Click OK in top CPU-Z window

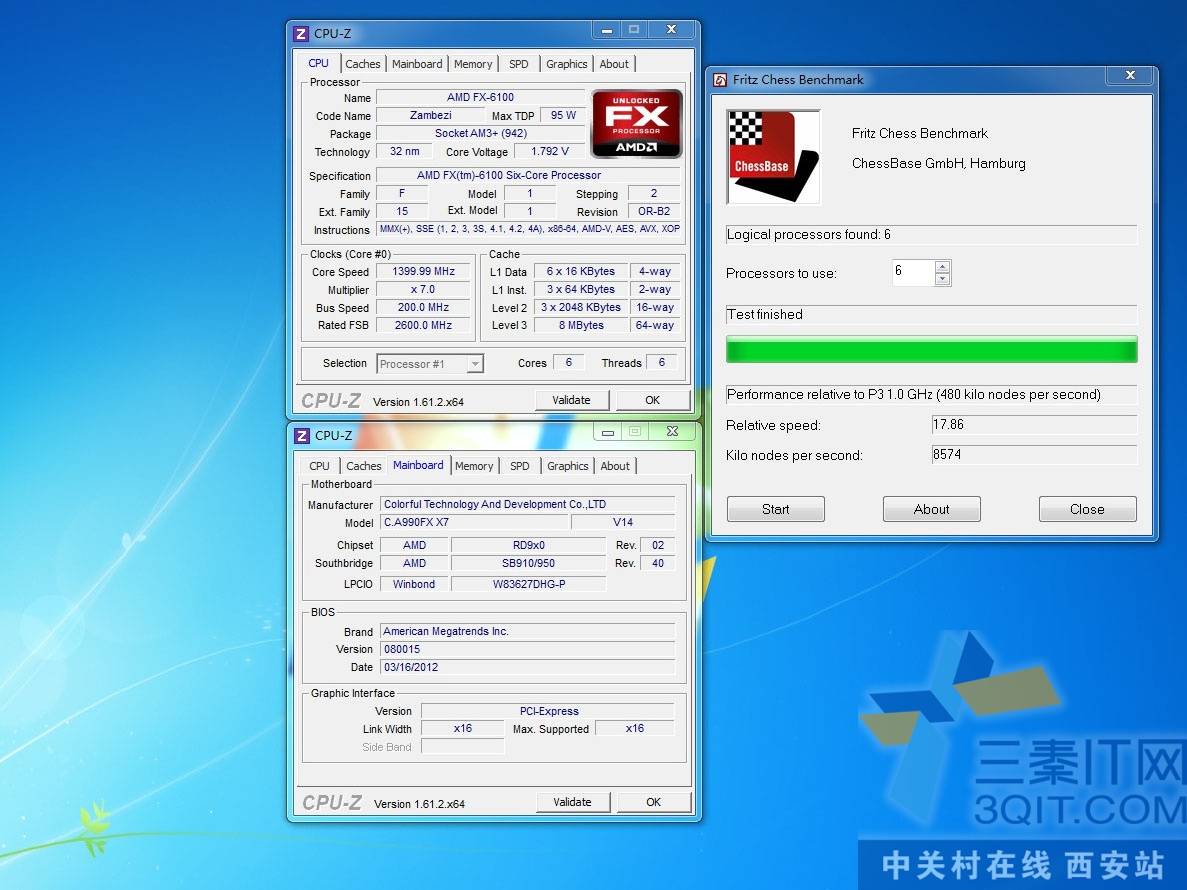[653, 400]
